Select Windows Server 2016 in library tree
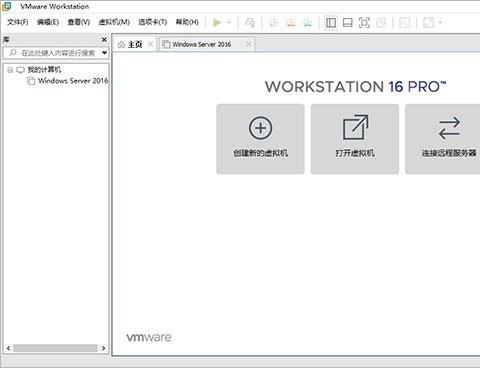 click(73, 81)
